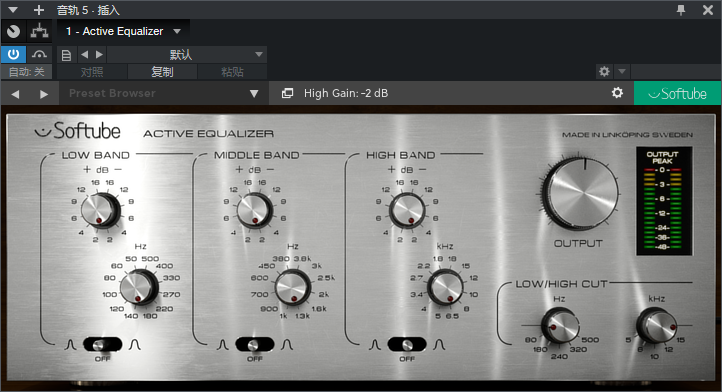Viewport: 722px width, 392px height.
Task: Adjust the Middle Band gain knob
Action: (x=255, y=210)
